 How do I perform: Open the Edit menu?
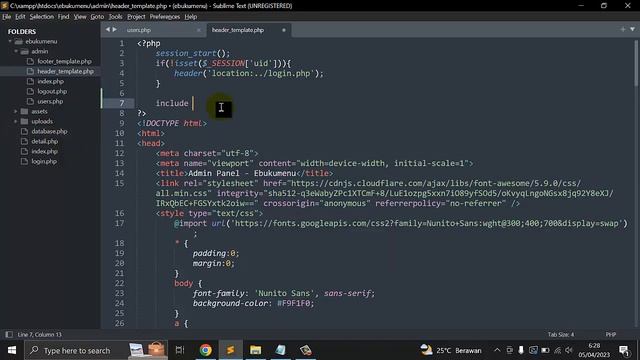[20, 17]
